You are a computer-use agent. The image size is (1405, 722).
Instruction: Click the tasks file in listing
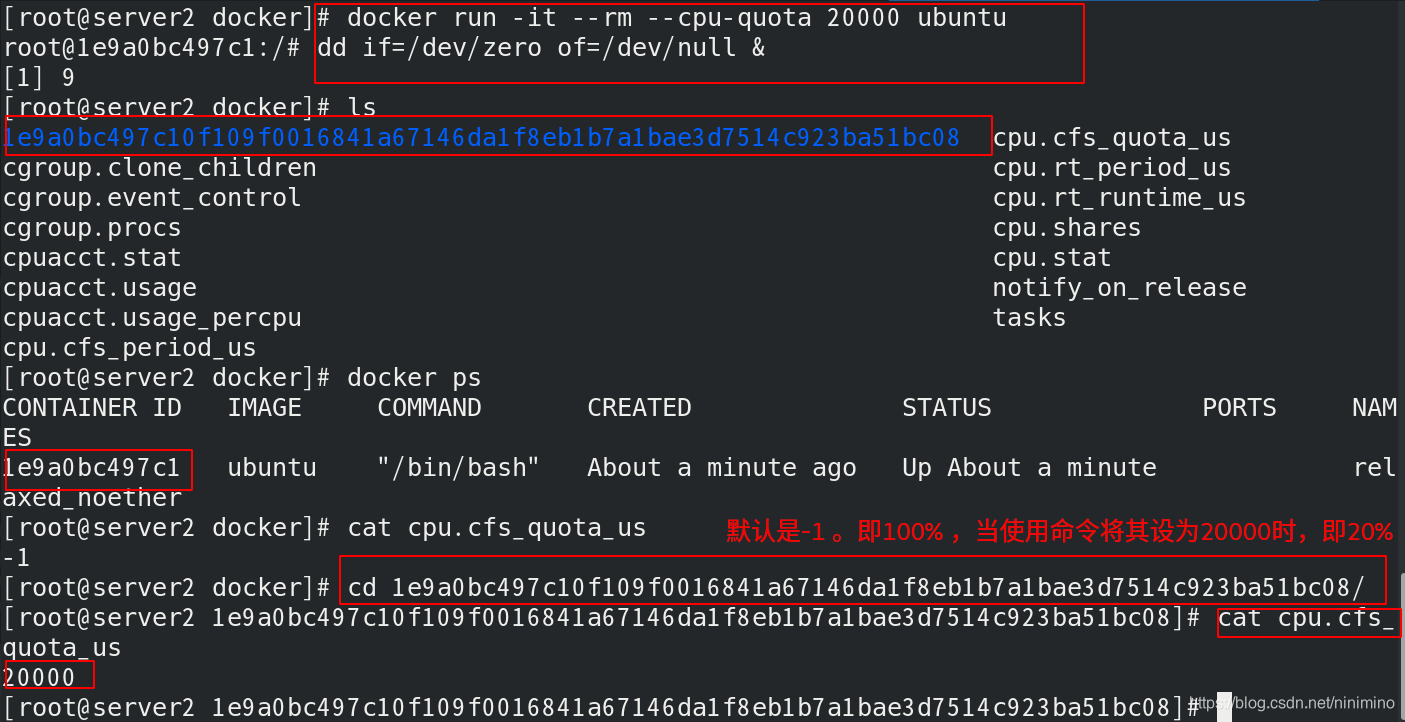coord(1029,318)
